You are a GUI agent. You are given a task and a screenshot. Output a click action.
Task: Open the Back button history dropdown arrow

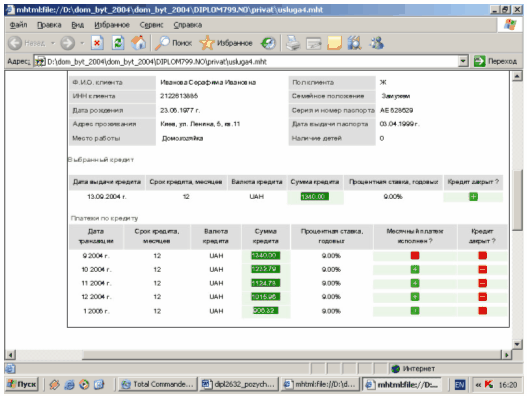click(x=53, y=43)
